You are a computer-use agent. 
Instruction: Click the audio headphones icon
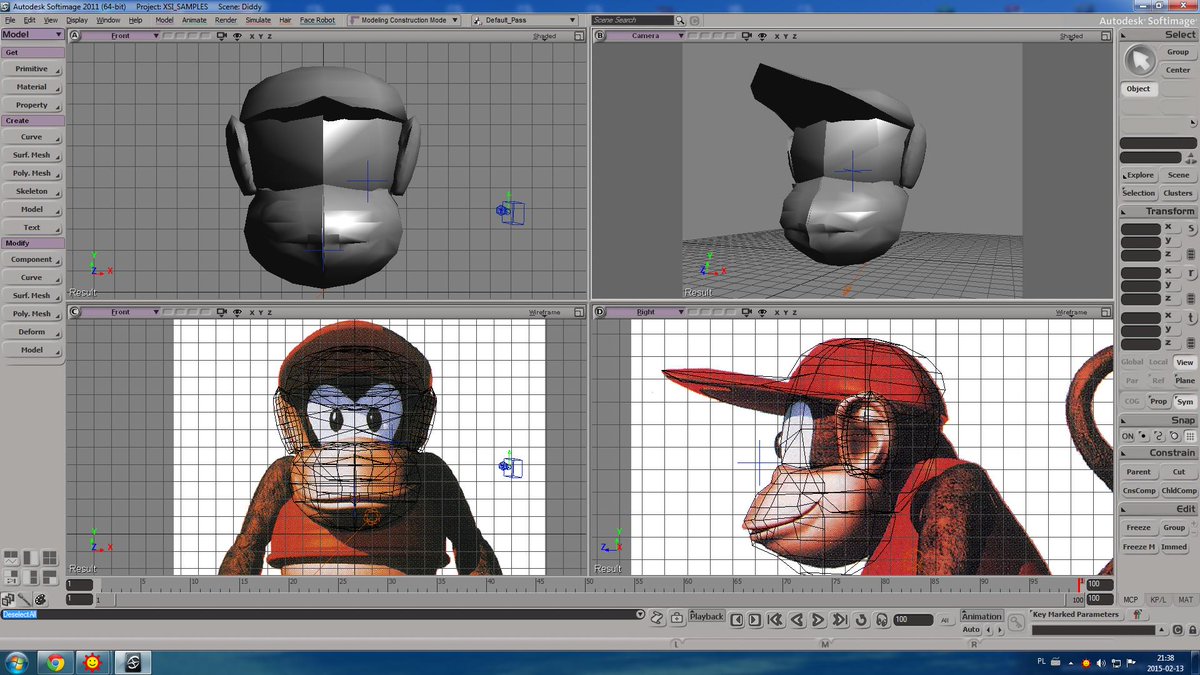point(882,620)
